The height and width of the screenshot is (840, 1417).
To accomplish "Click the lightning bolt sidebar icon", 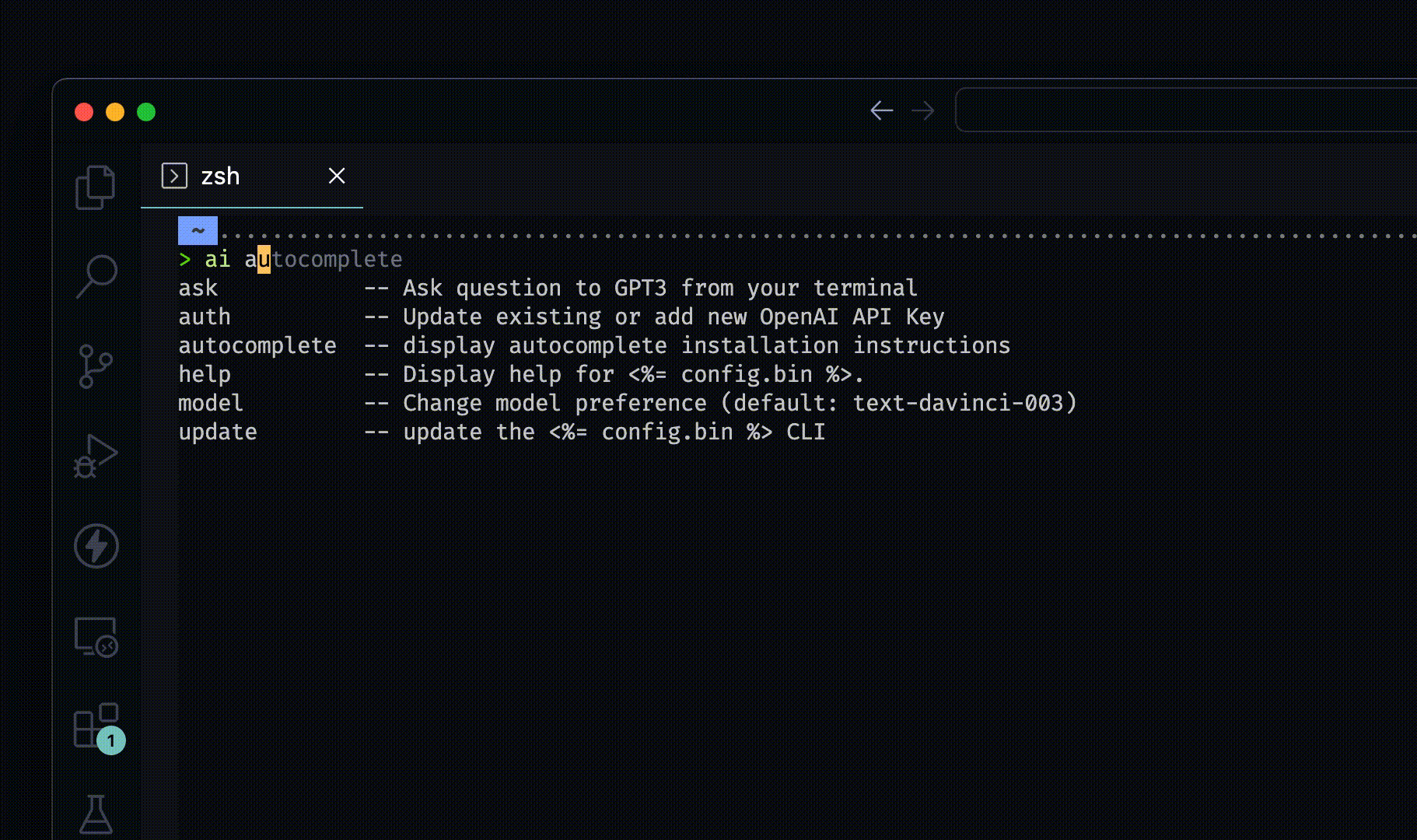I will tap(96, 546).
